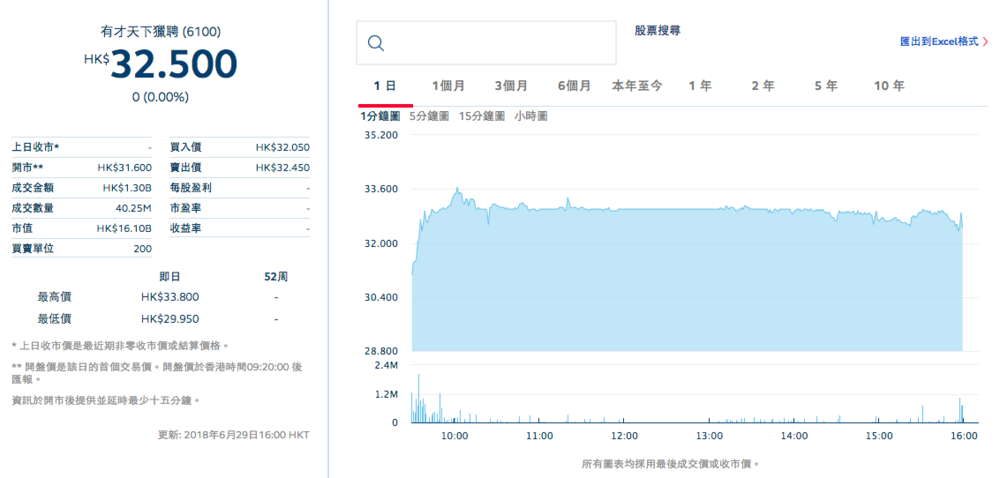
Task: Switch to the 5年 range tab
Action: coord(826,86)
